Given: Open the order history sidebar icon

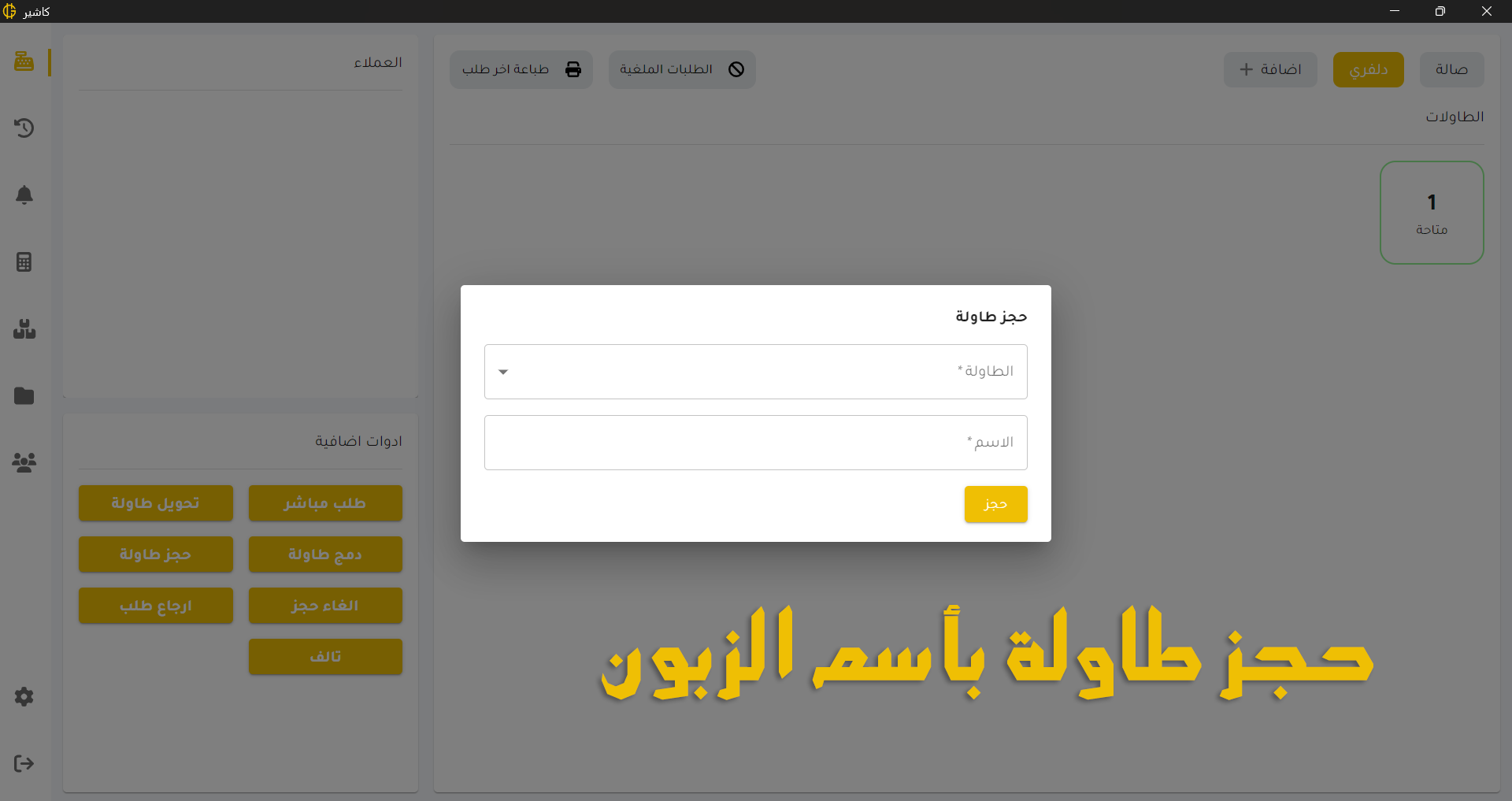Looking at the screenshot, I should 24,128.
